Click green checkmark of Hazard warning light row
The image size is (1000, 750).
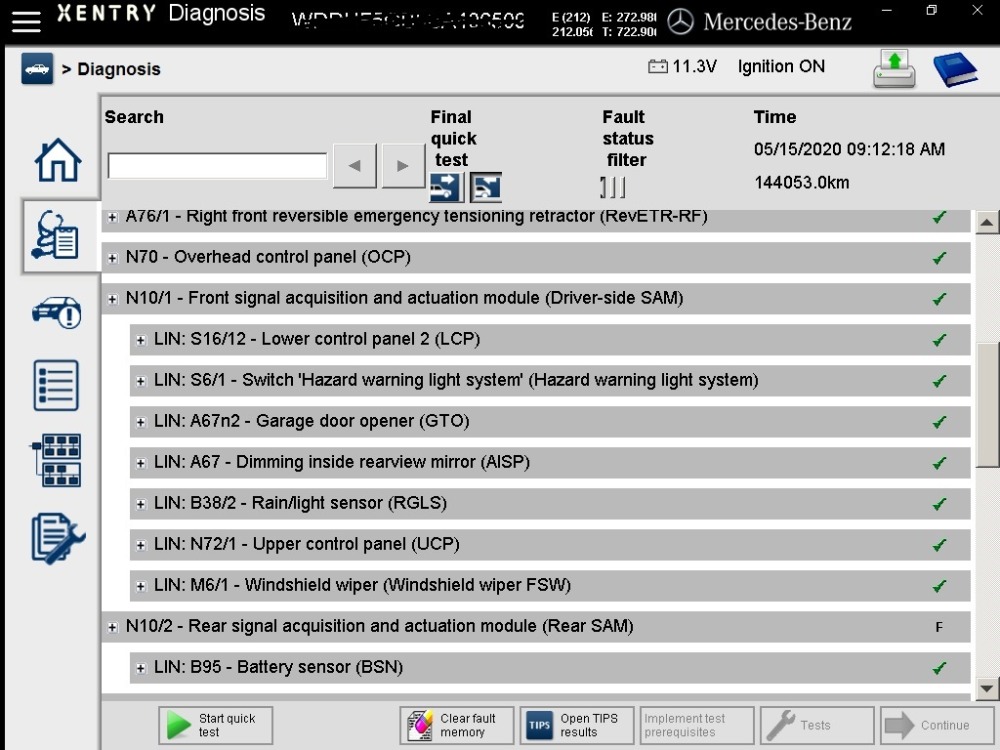[939, 381]
